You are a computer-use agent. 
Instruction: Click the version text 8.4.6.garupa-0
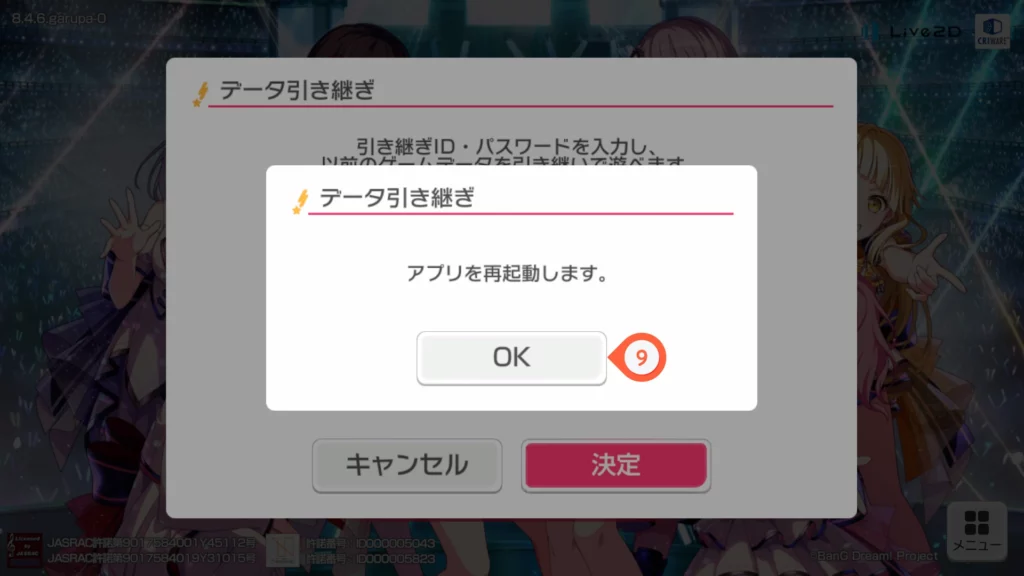[x=59, y=18]
